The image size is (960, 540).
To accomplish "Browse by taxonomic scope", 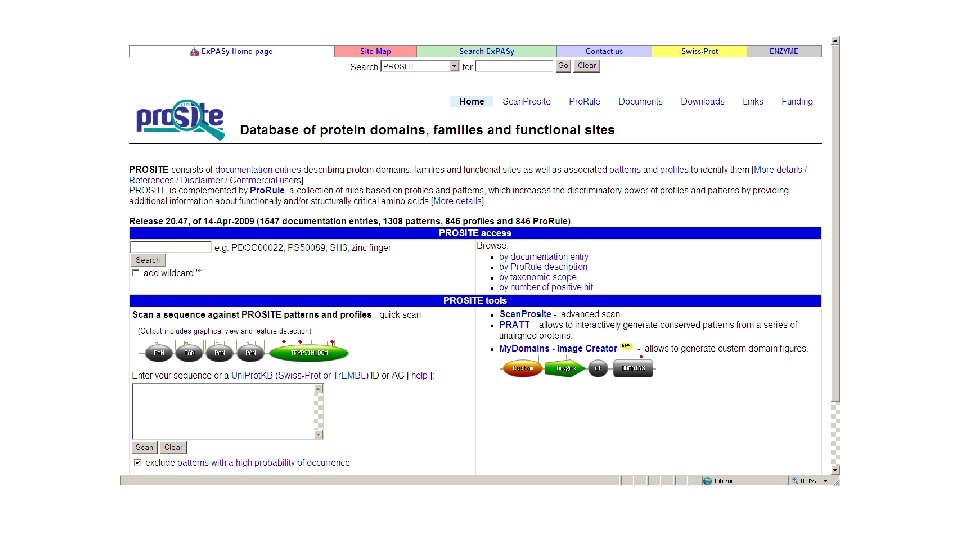I will [538, 277].
